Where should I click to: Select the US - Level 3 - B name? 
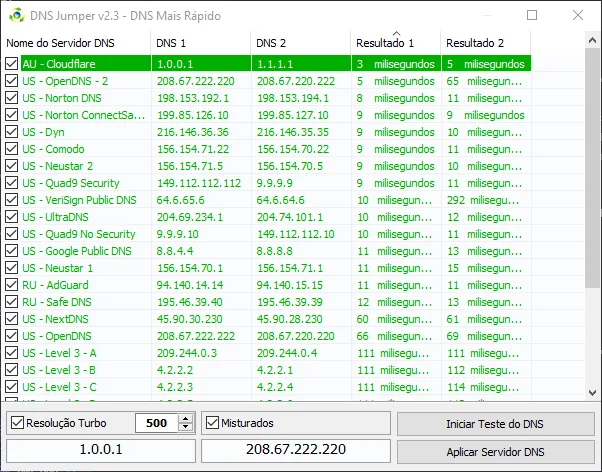click(x=59, y=370)
